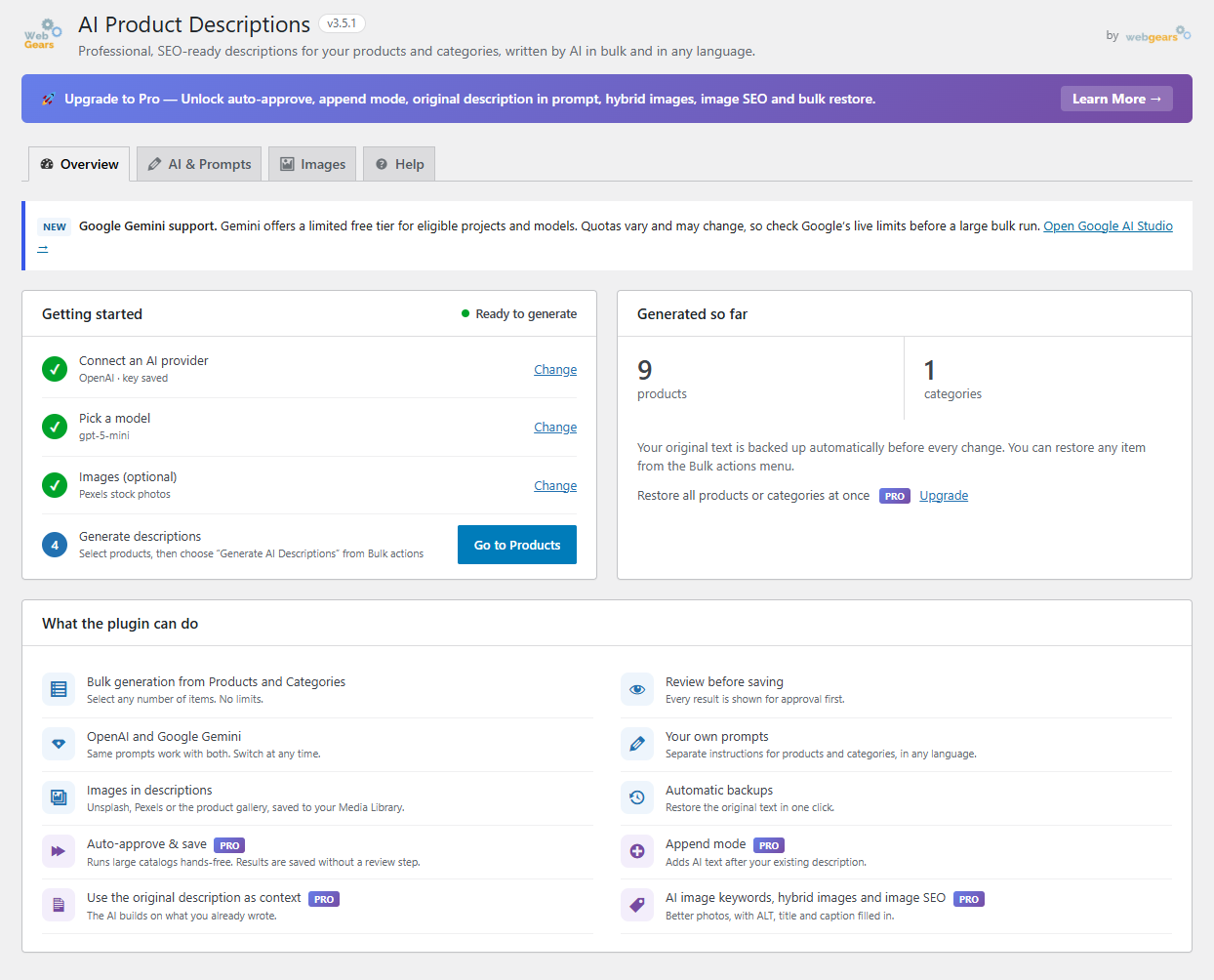The height and width of the screenshot is (980, 1214).
Task: Change the Pexels stock photos images setting
Action: pyautogui.click(x=555, y=486)
